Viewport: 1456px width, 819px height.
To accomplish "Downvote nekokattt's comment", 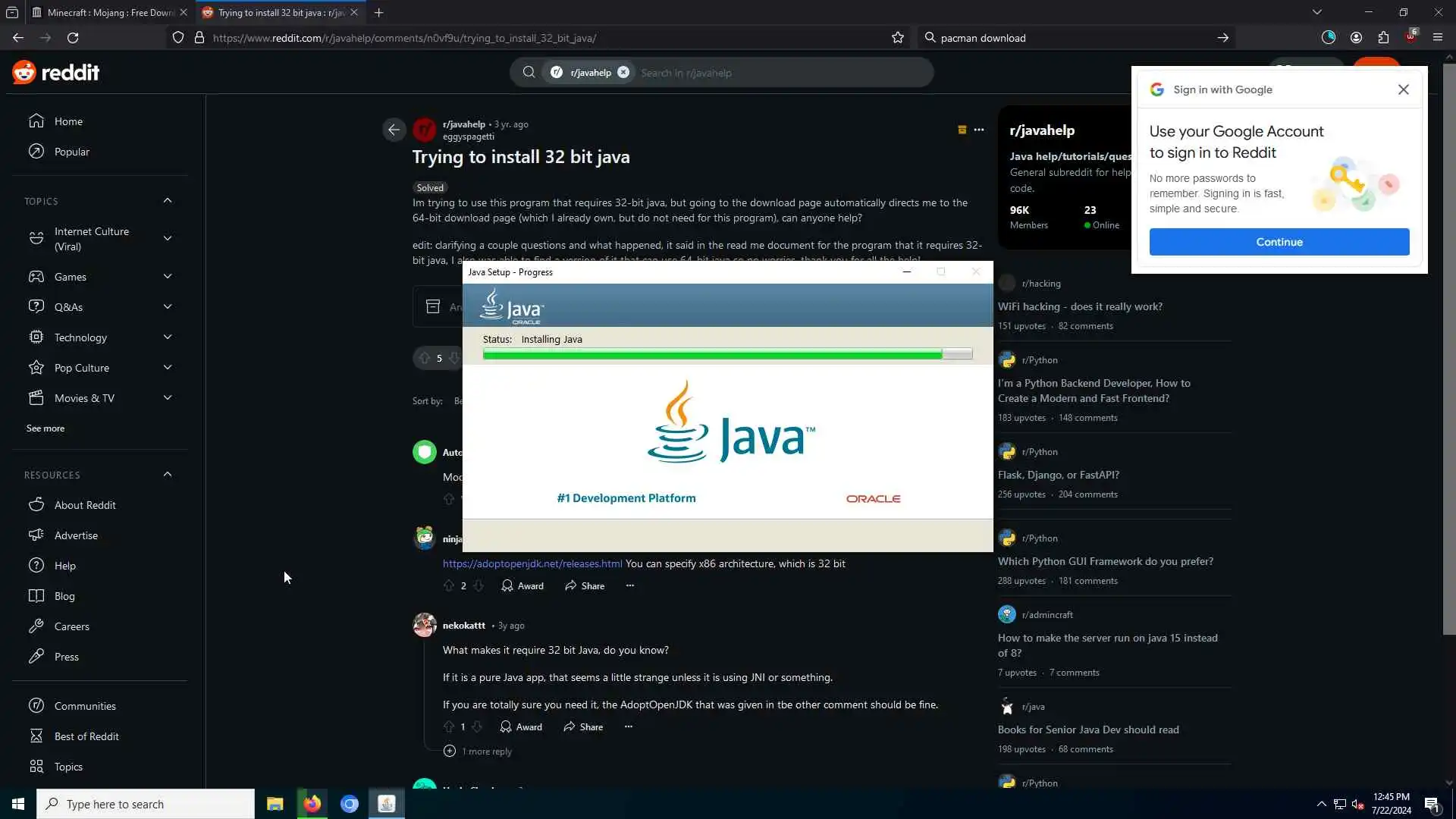I will click(477, 726).
